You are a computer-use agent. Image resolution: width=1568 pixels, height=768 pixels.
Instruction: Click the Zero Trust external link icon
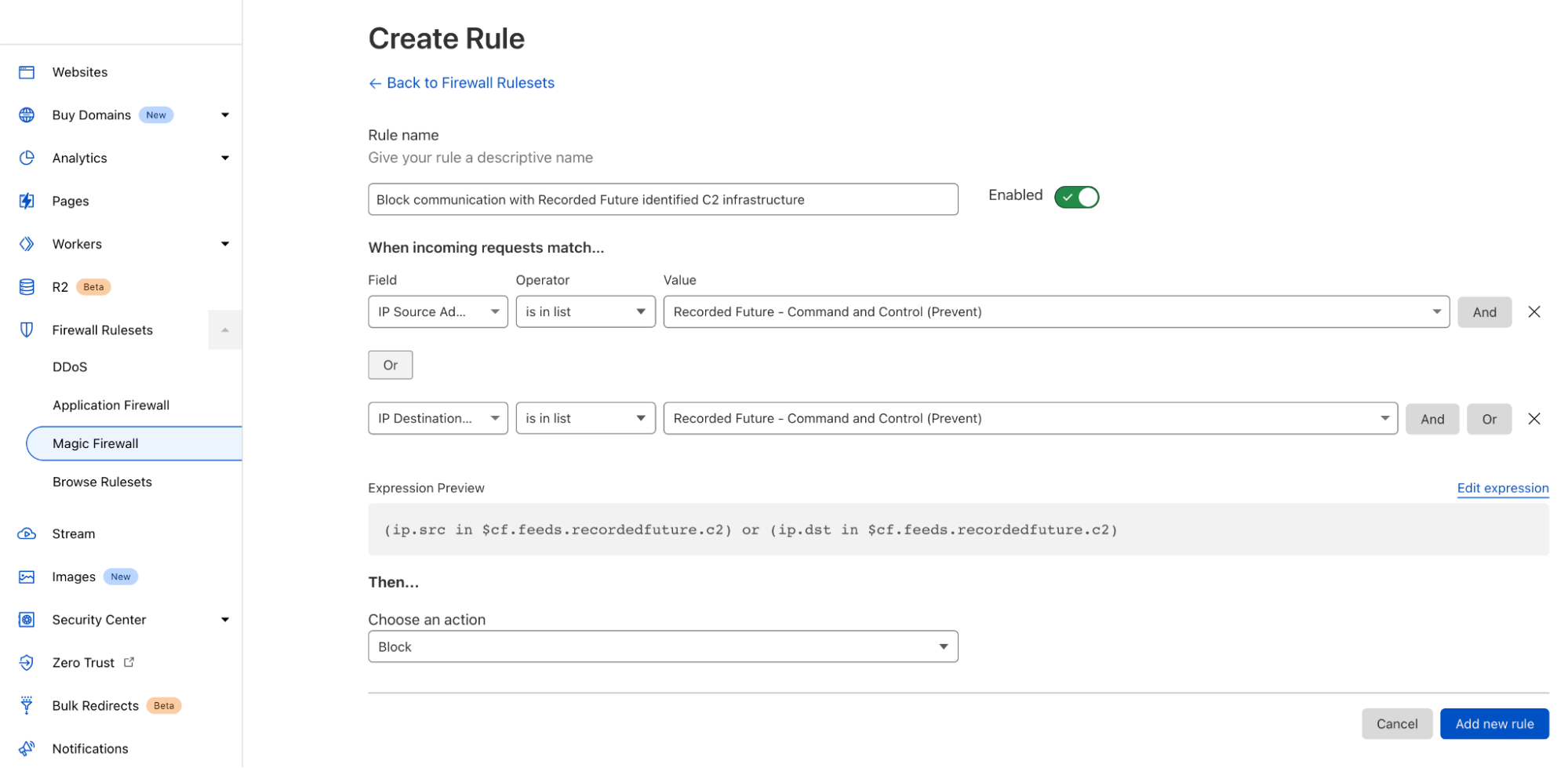129,662
